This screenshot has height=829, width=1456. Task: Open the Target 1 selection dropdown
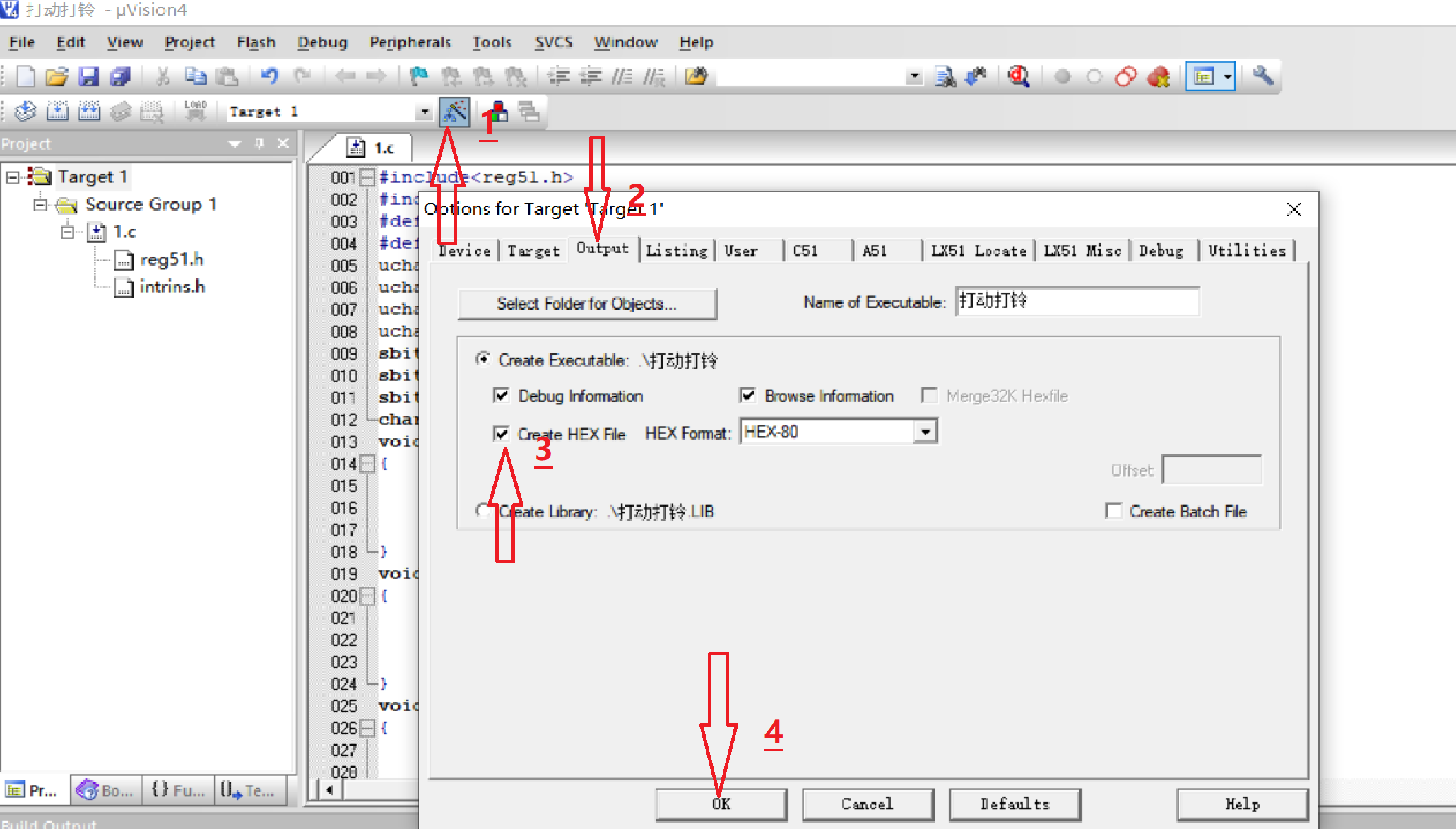[423, 111]
